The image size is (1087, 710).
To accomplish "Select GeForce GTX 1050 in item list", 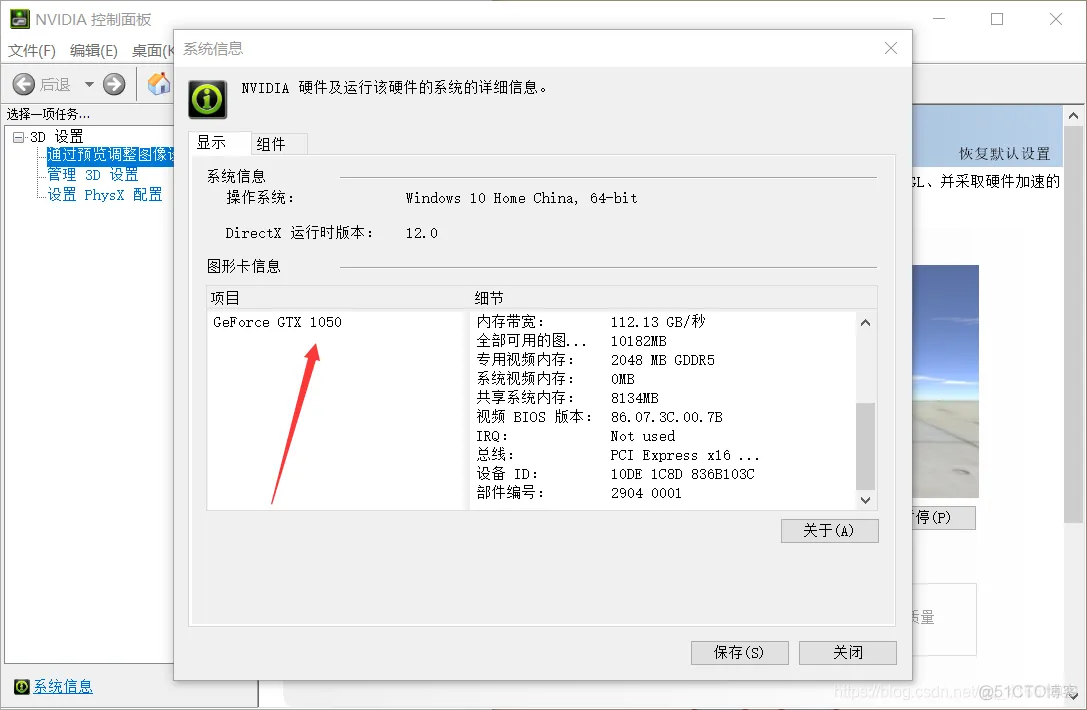I will coord(277,322).
